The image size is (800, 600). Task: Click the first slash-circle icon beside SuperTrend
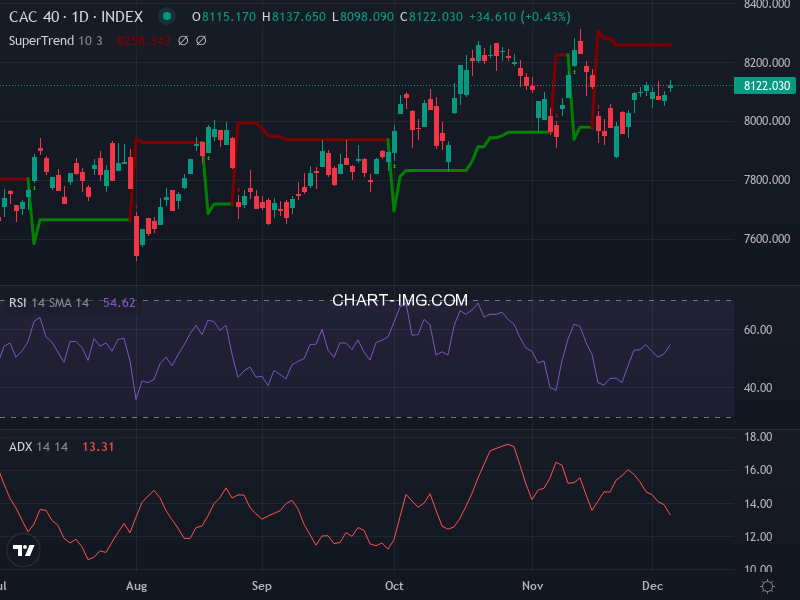pyautogui.click(x=182, y=41)
